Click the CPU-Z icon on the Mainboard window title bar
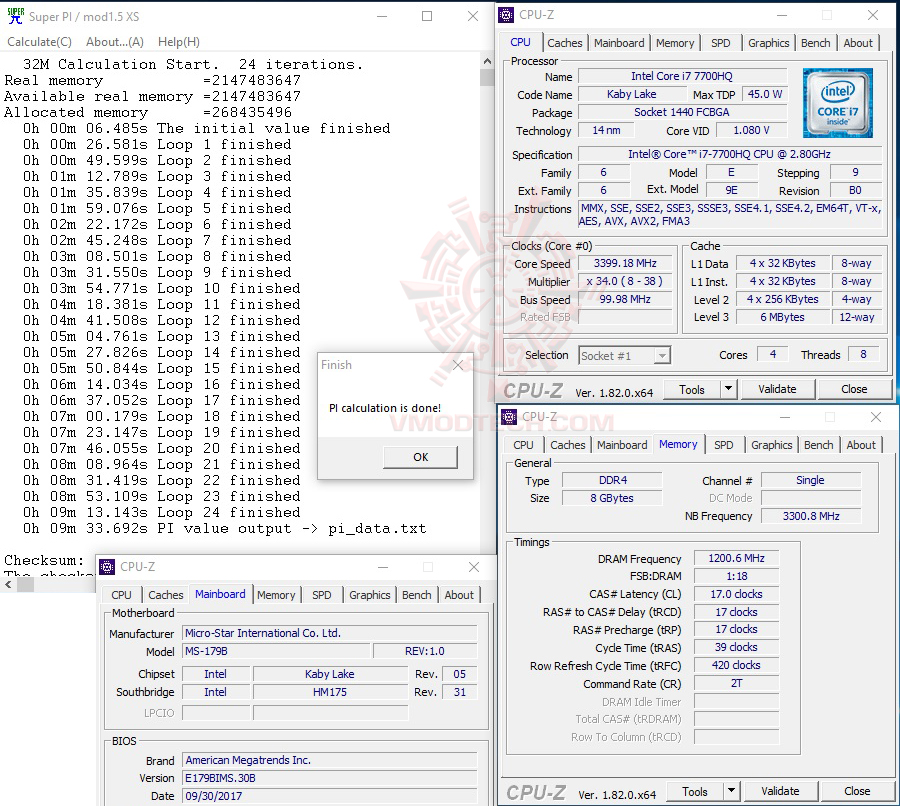The width and height of the screenshot is (900, 806). 104,566
